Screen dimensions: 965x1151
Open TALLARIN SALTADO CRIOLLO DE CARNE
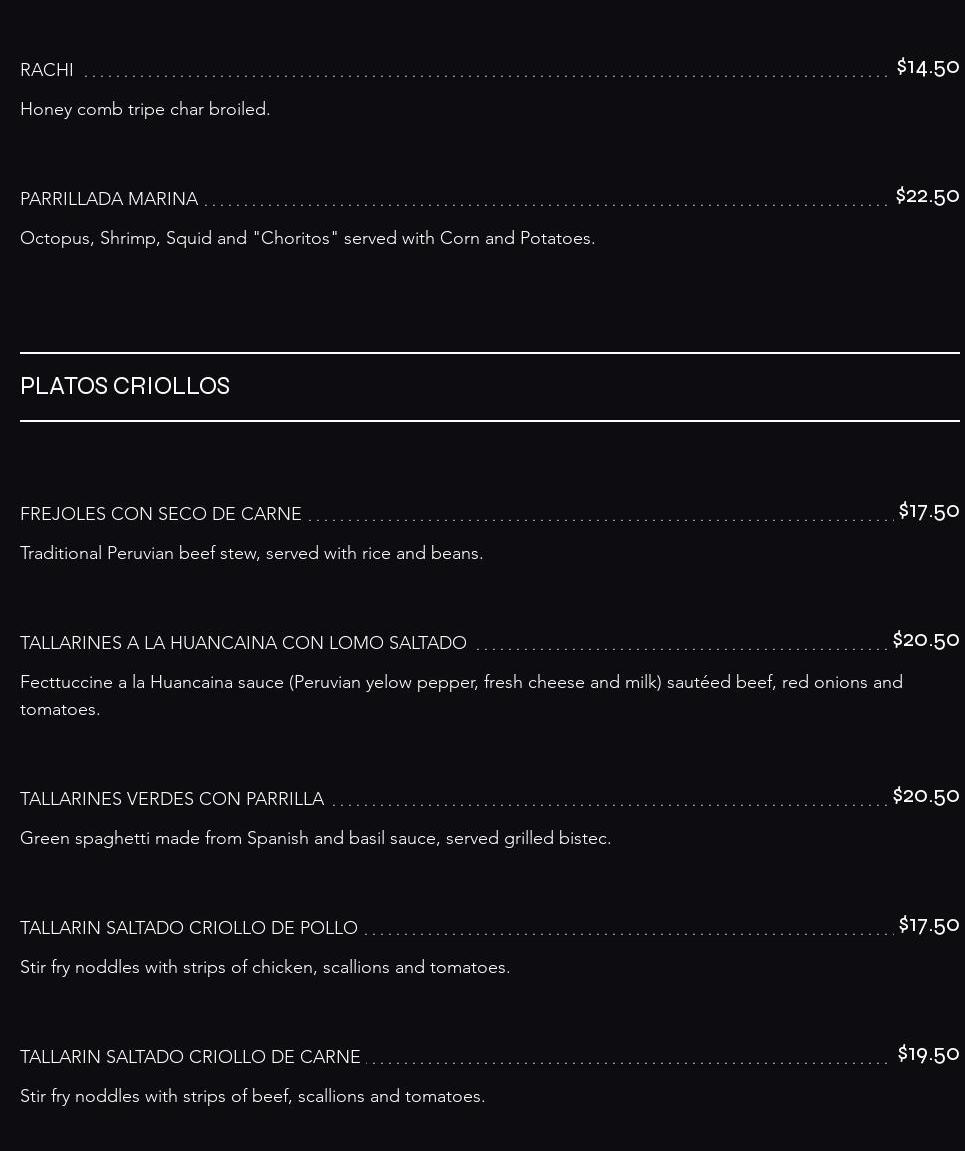190,1057
